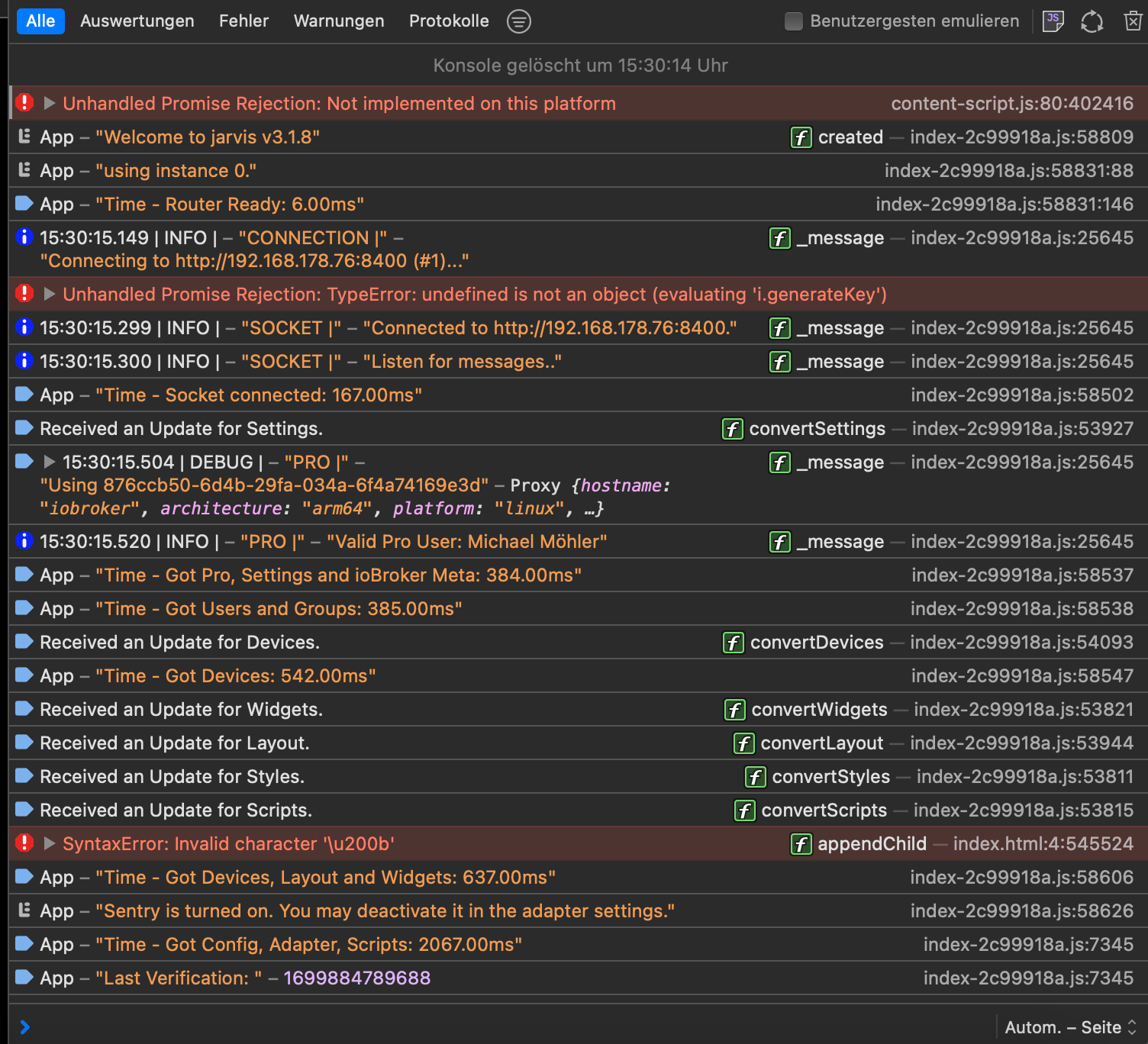Click info icon of 'Valid Pro User' row
Image resolution: width=1148 pixels, height=1044 pixels.
click(24, 540)
